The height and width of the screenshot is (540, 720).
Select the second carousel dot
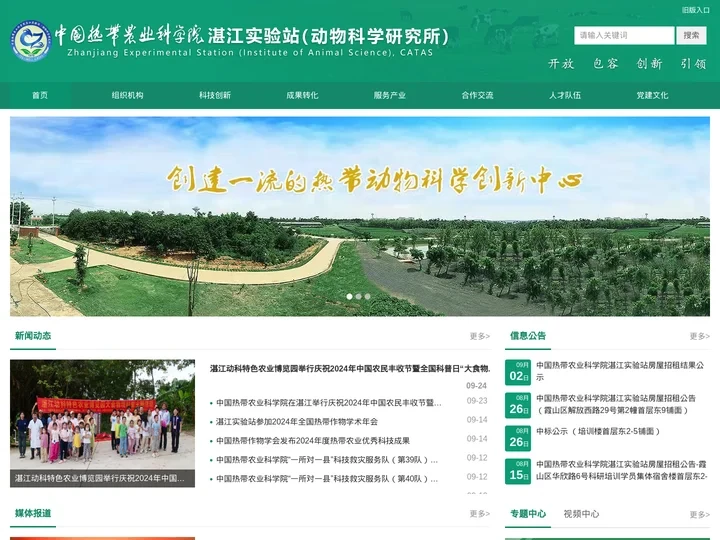click(359, 297)
